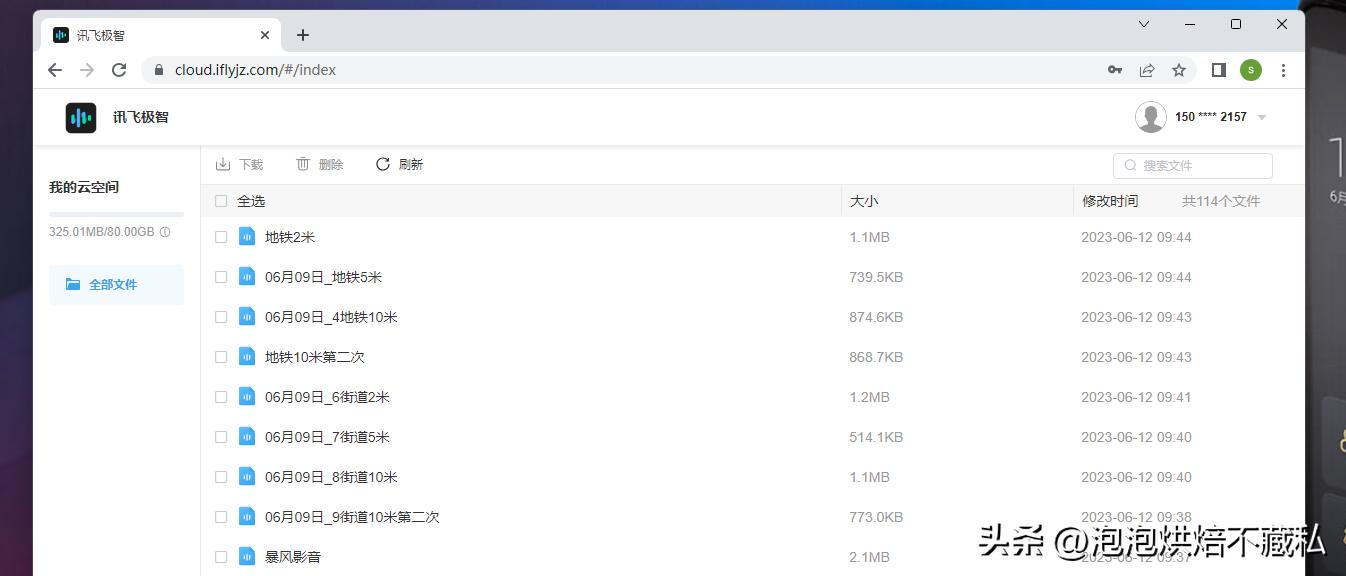Refresh the file list via the 刷新 icon
1346x576 pixels.
click(x=382, y=164)
